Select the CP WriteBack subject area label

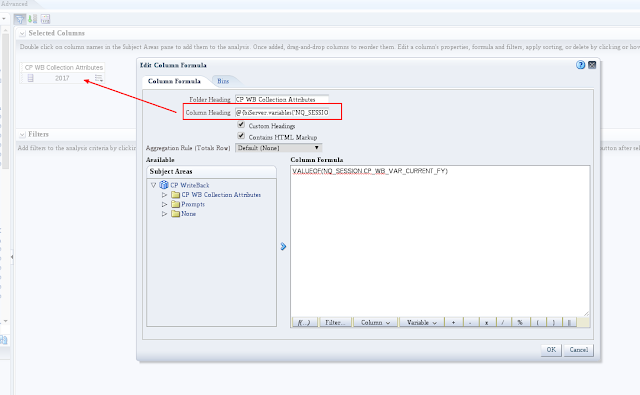190,185
